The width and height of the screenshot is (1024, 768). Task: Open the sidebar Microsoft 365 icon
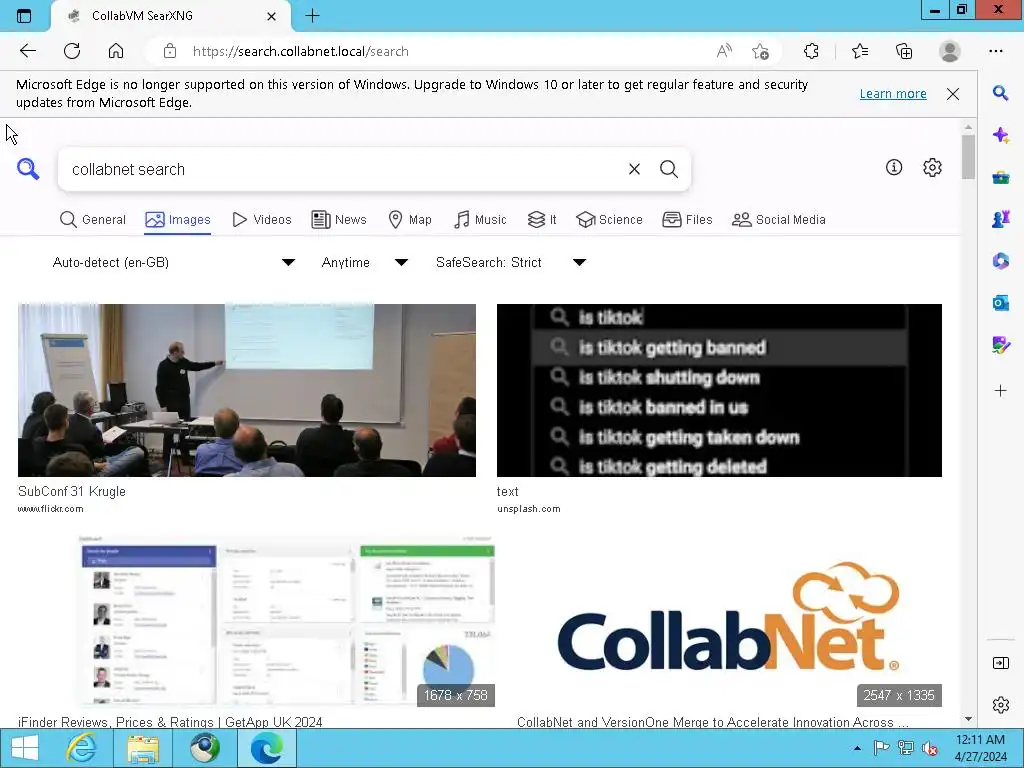coord(1000,261)
